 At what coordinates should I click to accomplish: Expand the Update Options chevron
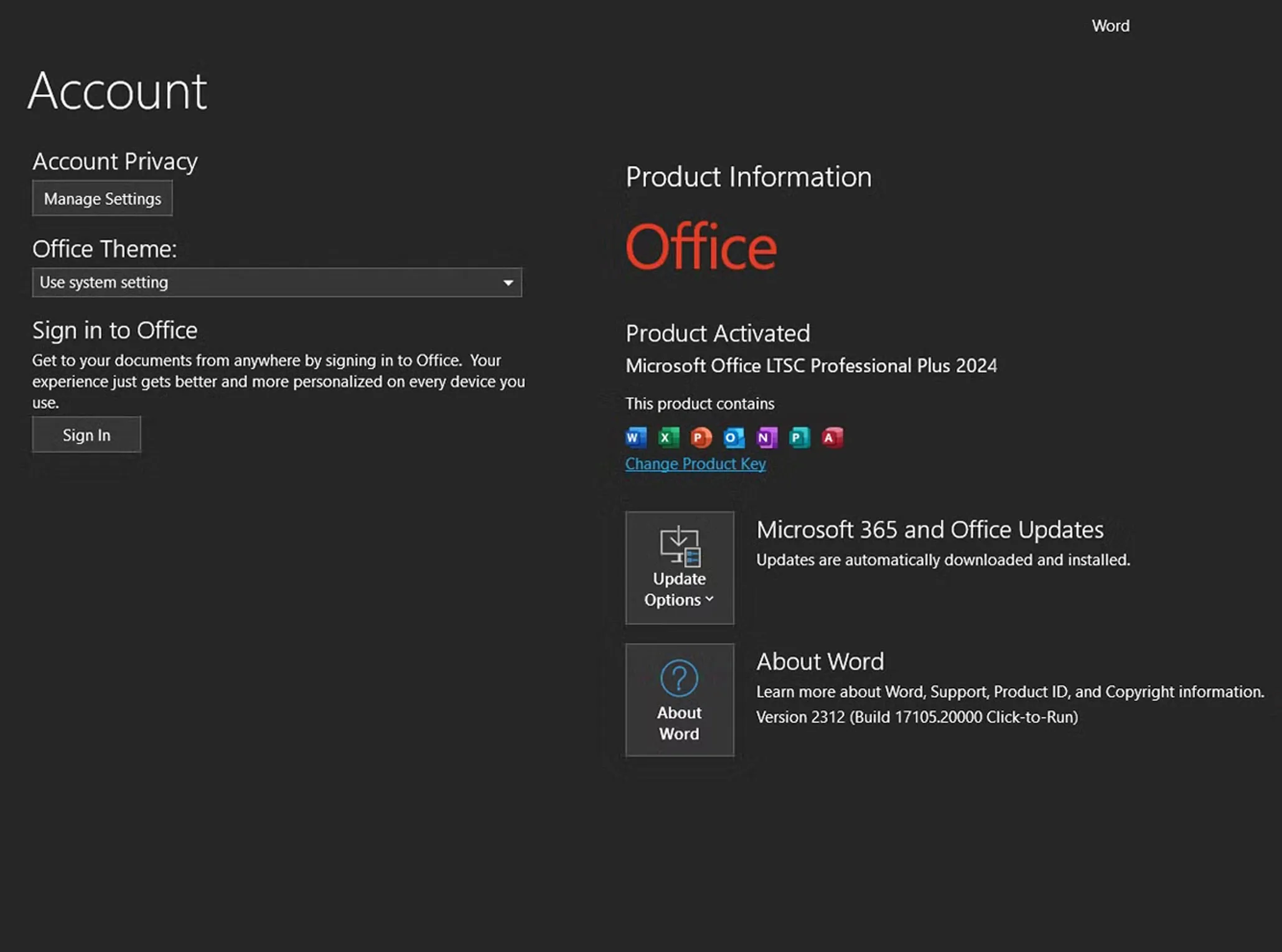coord(709,599)
